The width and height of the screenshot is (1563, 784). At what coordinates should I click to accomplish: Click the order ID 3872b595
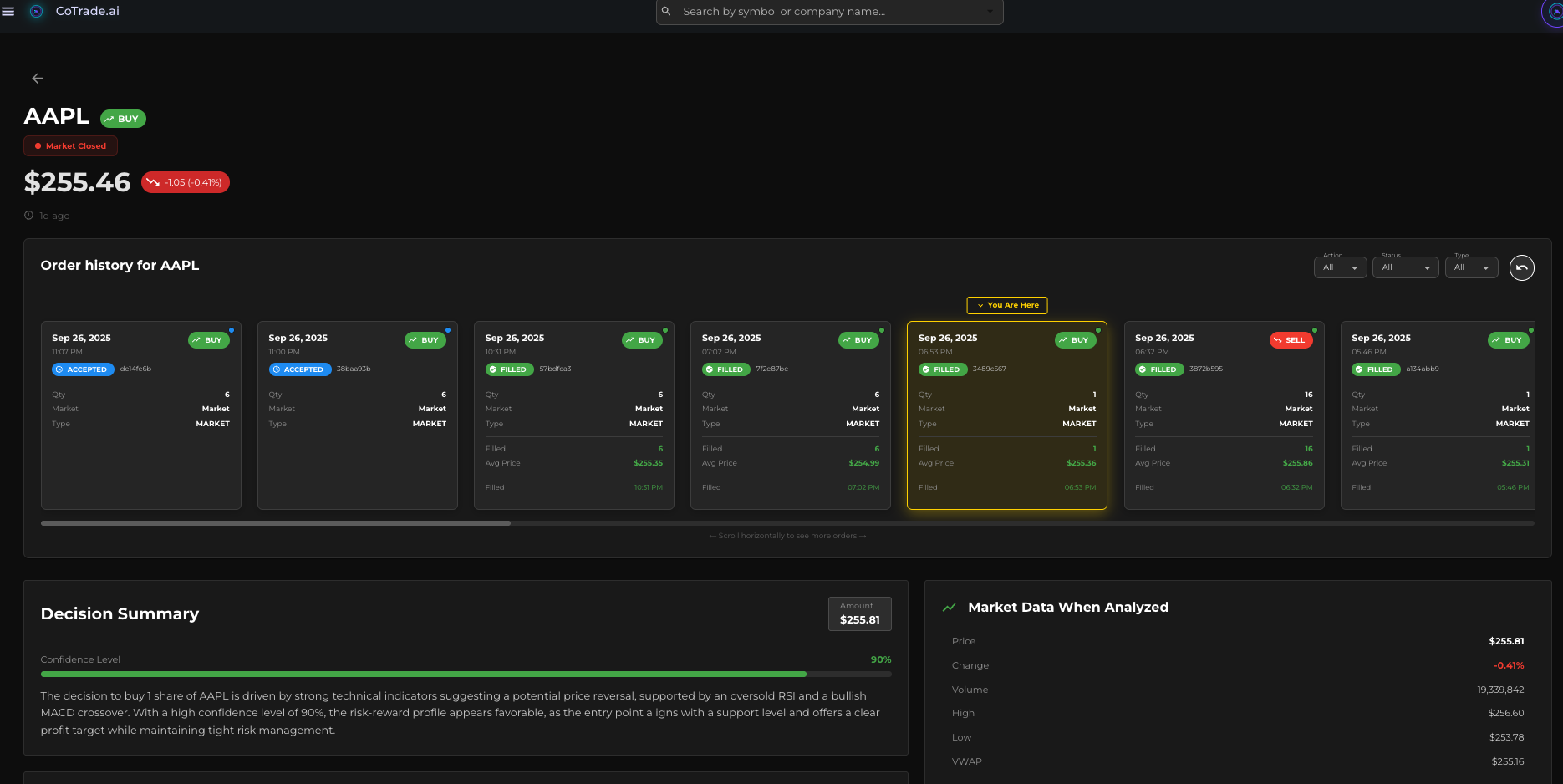pyautogui.click(x=1205, y=369)
